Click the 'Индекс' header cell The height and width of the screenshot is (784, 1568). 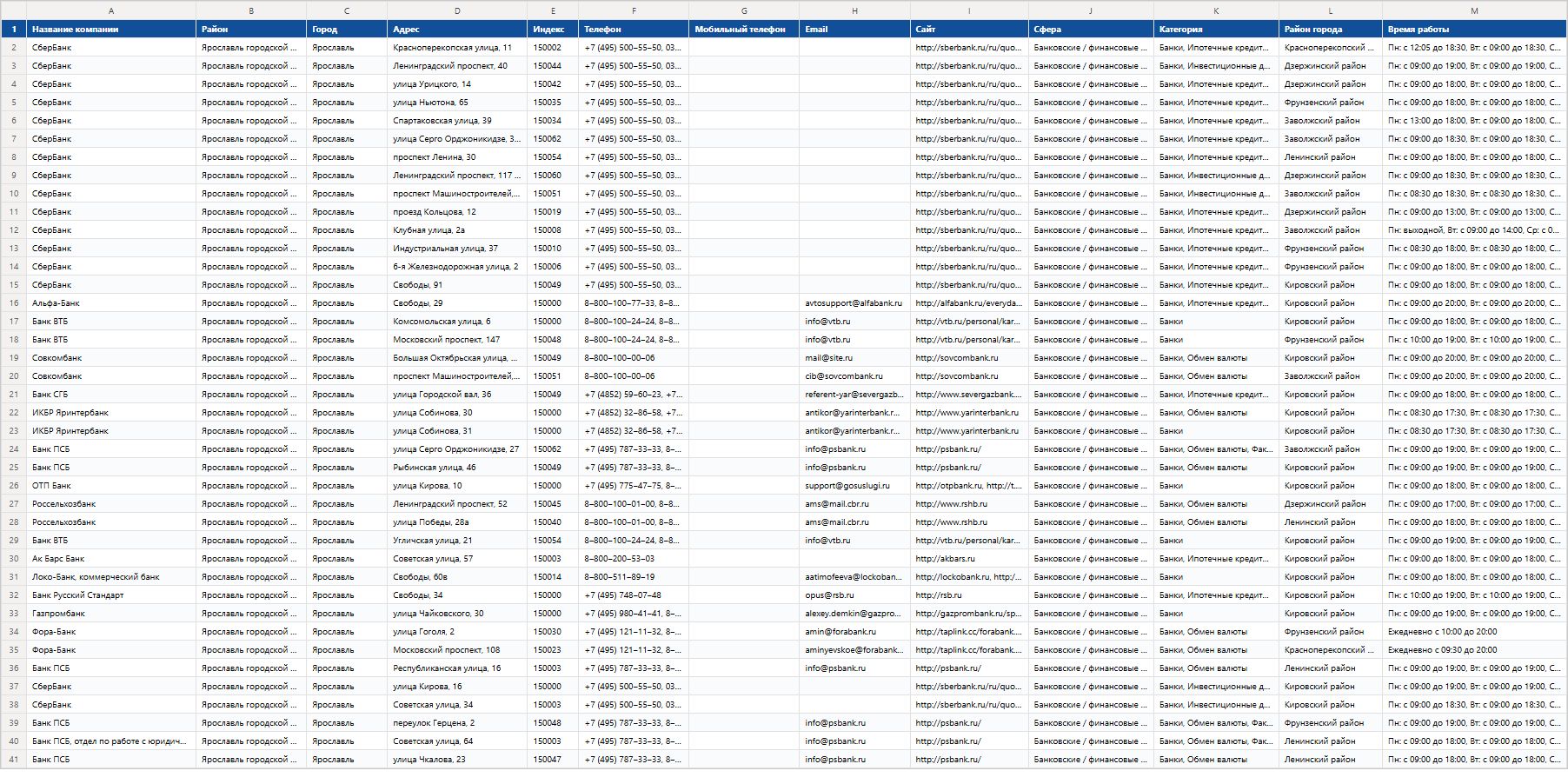pyautogui.click(x=553, y=30)
